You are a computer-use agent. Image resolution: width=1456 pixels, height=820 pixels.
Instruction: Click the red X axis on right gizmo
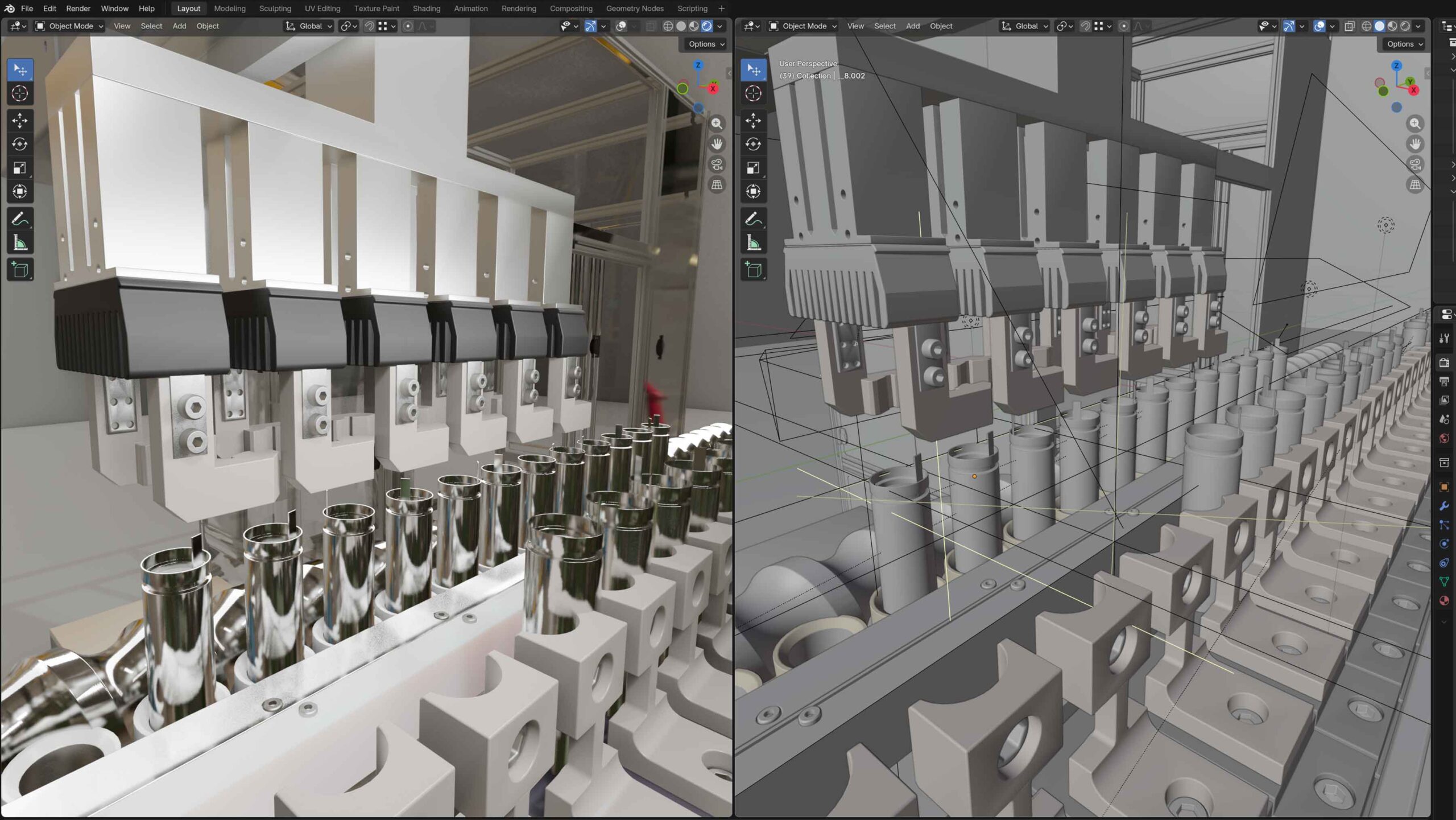pyautogui.click(x=1414, y=90)
